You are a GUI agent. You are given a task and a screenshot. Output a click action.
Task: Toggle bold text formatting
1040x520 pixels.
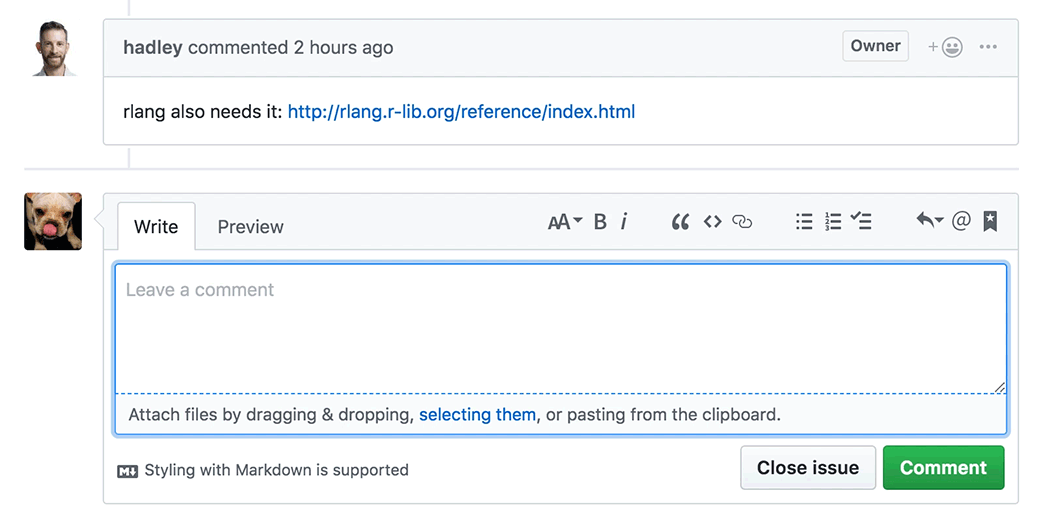coord(600,222)
